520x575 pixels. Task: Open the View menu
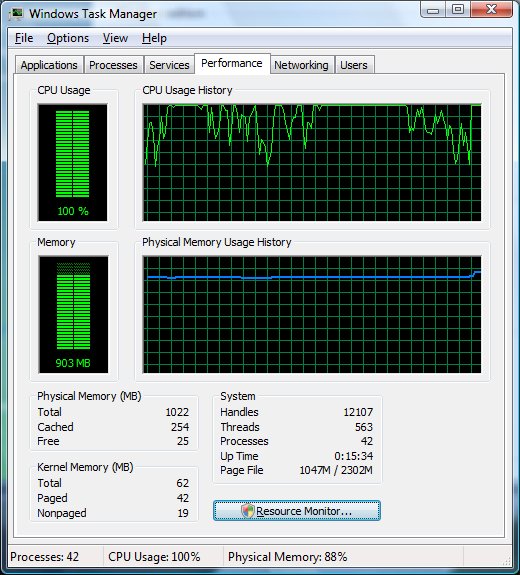click(x=115, y=38)
